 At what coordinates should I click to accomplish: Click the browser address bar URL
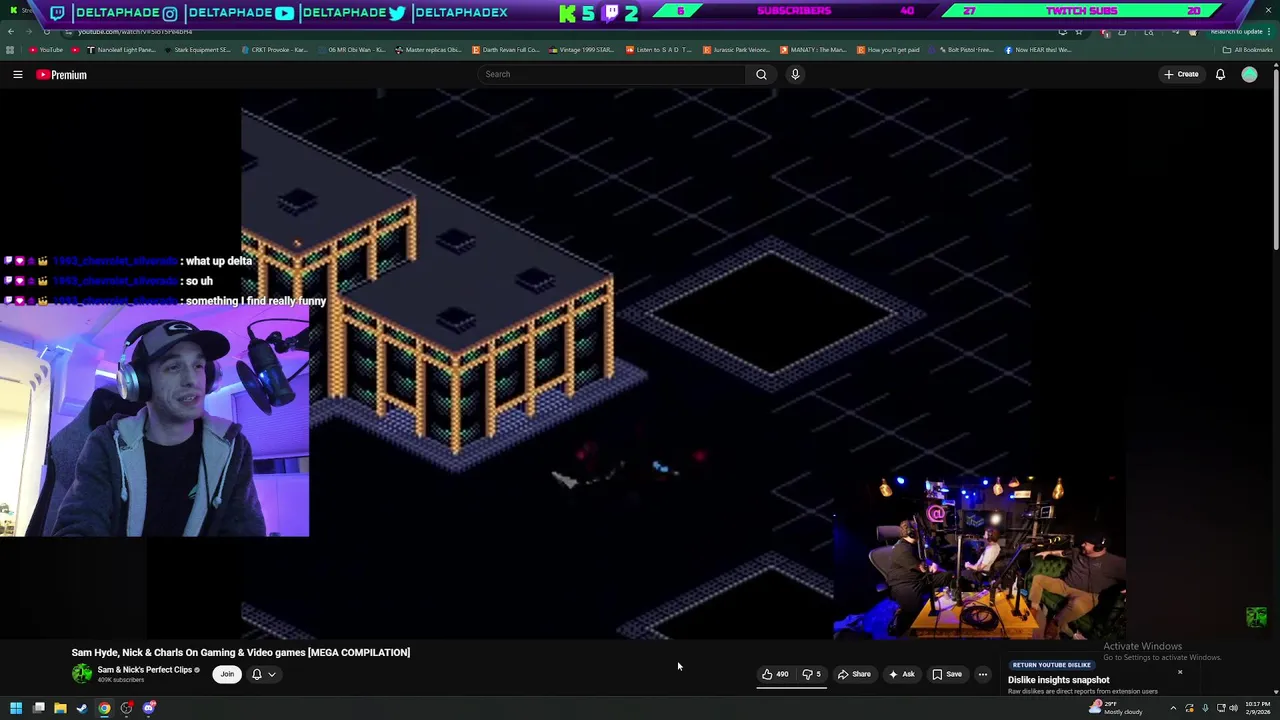[135, 32]
